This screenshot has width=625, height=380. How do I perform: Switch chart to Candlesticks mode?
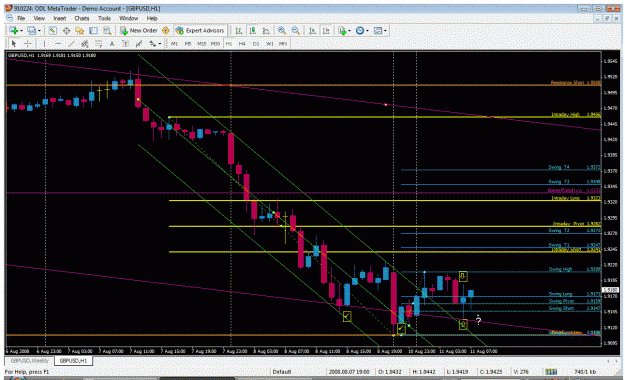click(252, 31)
